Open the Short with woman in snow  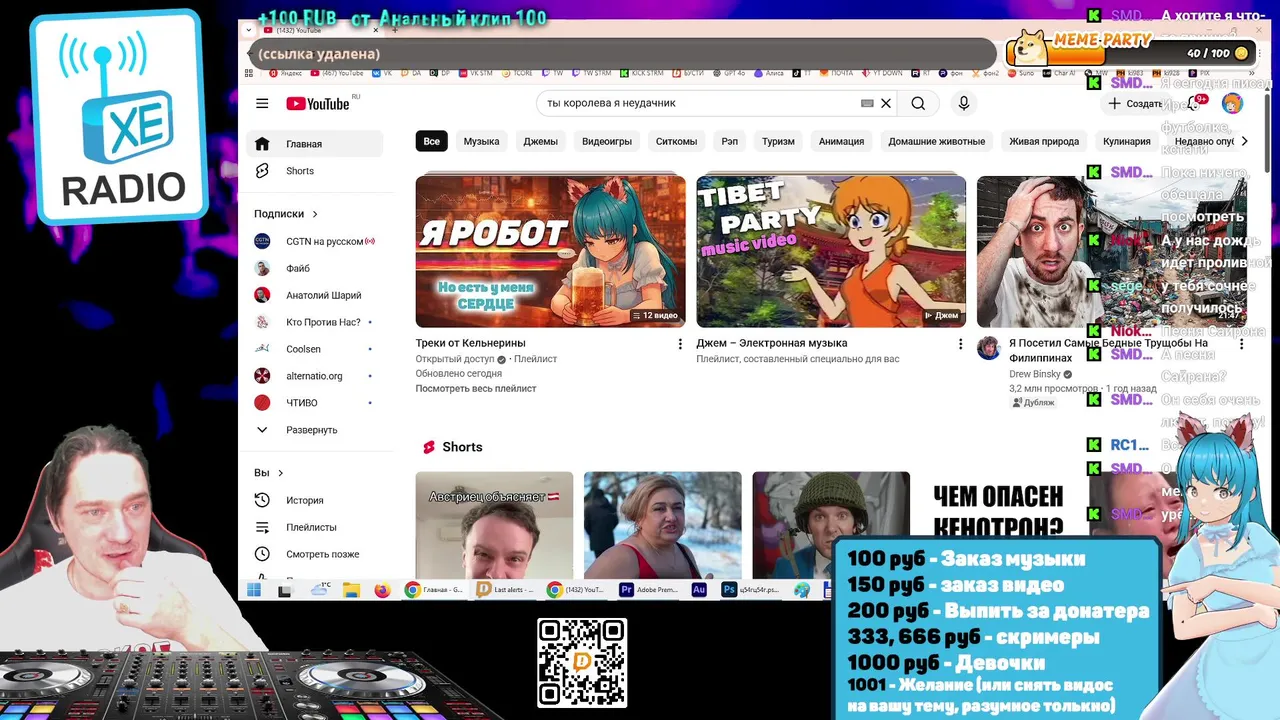click(663, 525)
